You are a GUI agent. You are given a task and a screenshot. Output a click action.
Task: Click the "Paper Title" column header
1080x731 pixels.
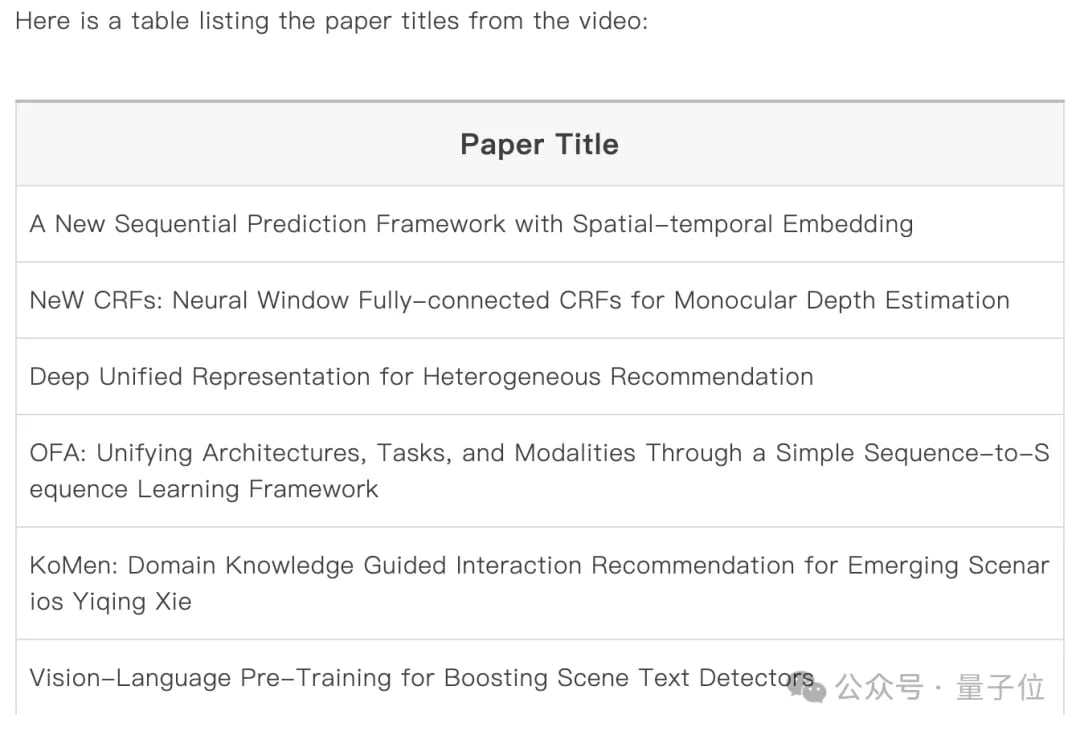click(x=539, y=144)
